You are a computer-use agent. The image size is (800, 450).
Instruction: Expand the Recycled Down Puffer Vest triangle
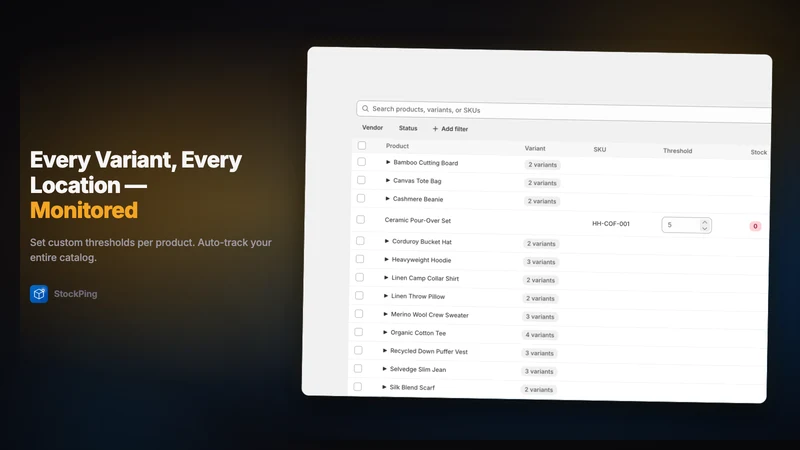(385, 351)
